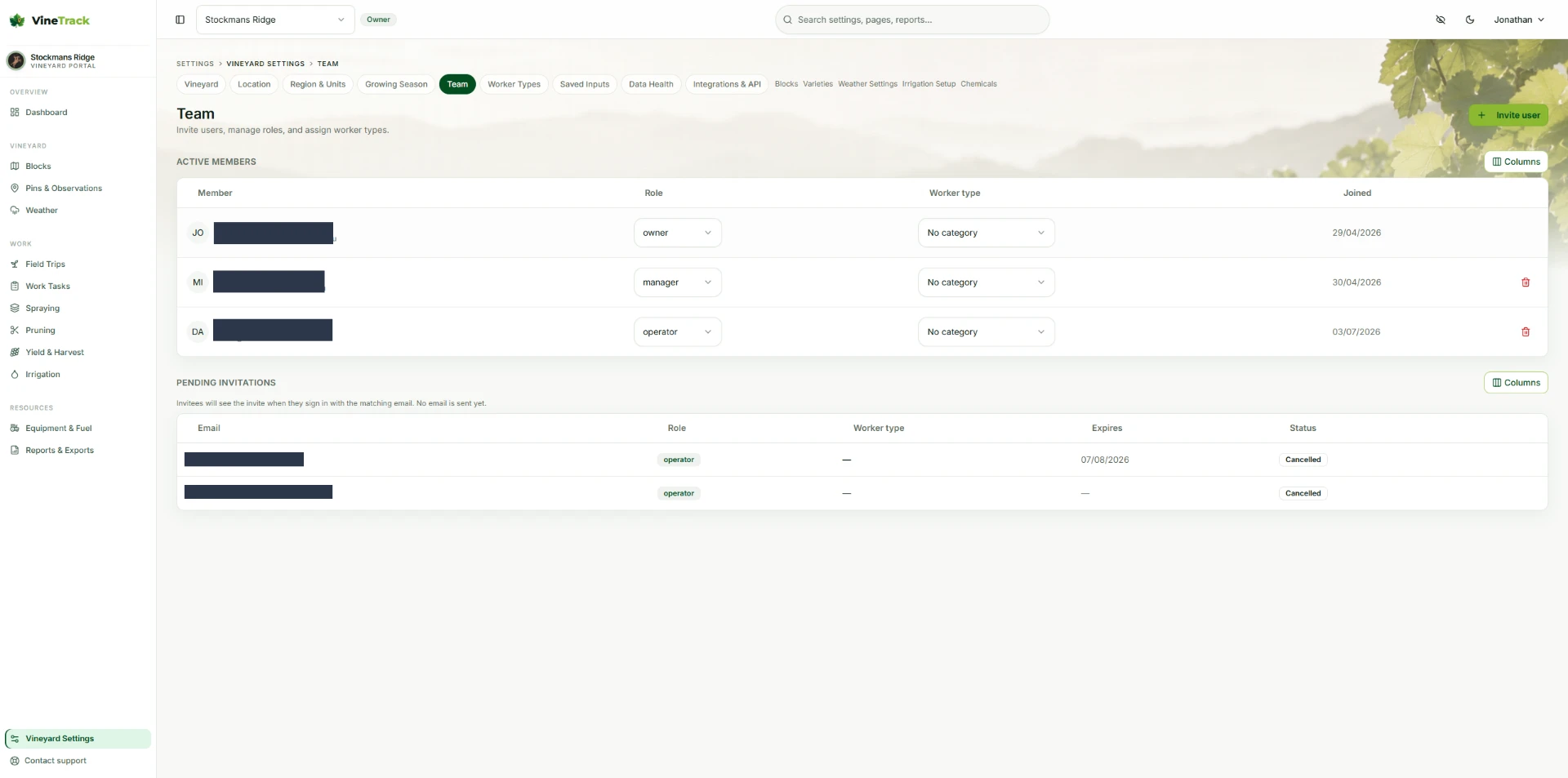Image resolution: width=1568 pixels, height=778 pixels.
Task: Navigate to Field Trips
Action: click(77, 265)
